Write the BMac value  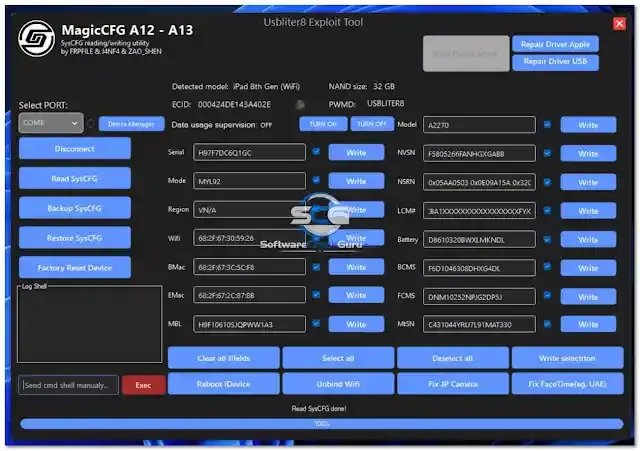coord(356,267)
